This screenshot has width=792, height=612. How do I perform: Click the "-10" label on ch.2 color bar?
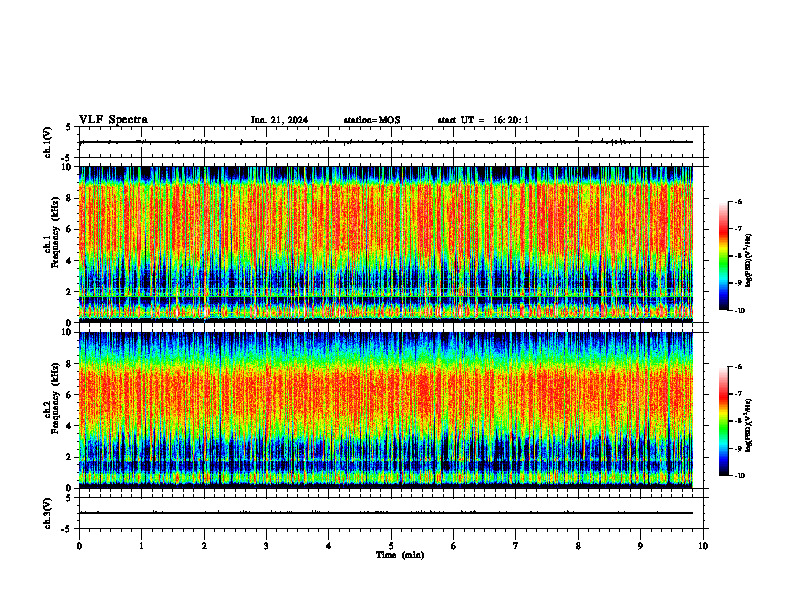[739, 476]
